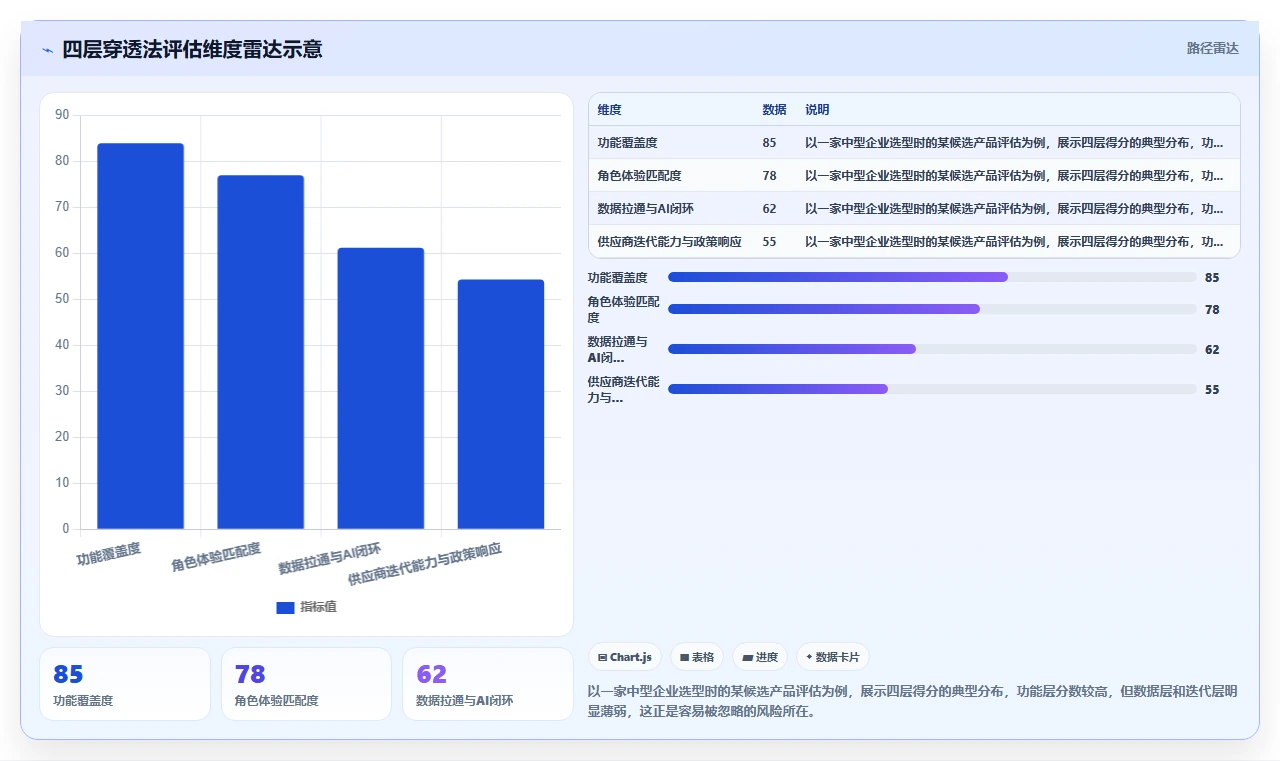The image size is (1280, 761).
Task: Open the 85 功能覆盖度 data card
Action: coord(125,684)
